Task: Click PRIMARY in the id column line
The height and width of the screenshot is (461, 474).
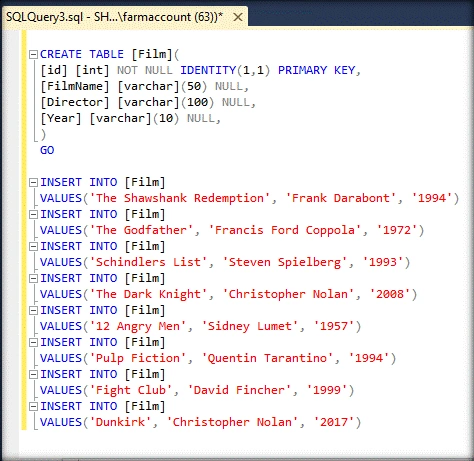Action: [303, 70]
